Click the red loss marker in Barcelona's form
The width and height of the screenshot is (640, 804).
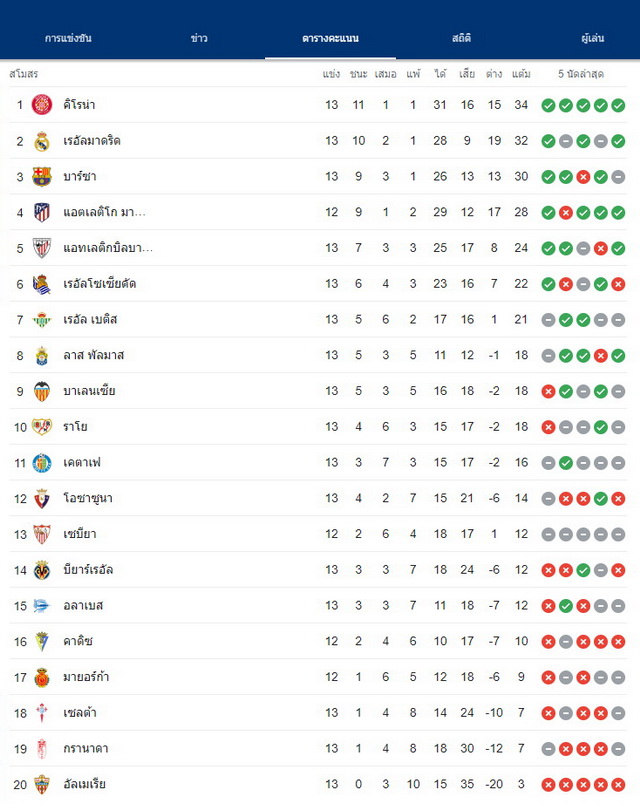point(583,177)
